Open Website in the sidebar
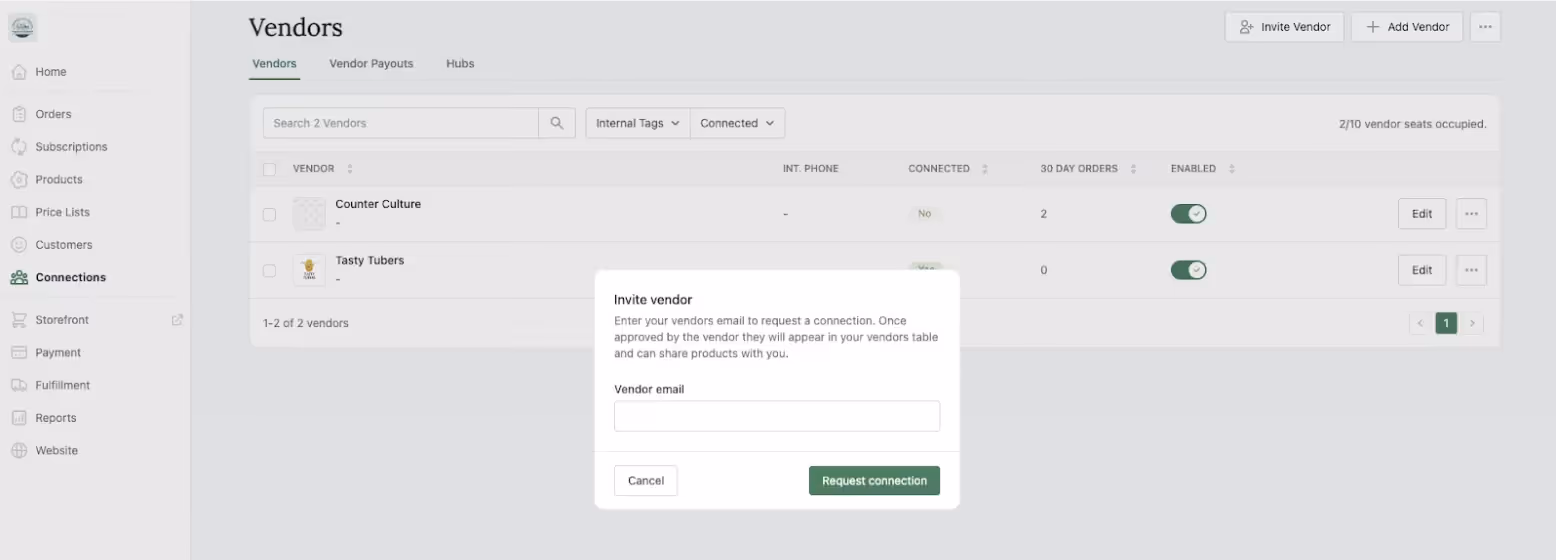The image size is (1556, 560). coord(57,451)
